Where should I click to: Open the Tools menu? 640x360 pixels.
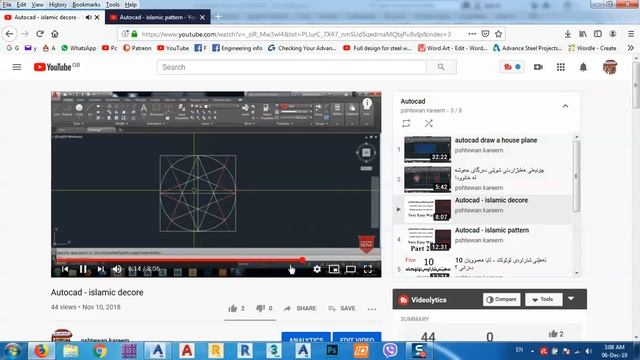pyautogui.click(x=112, y=4)
